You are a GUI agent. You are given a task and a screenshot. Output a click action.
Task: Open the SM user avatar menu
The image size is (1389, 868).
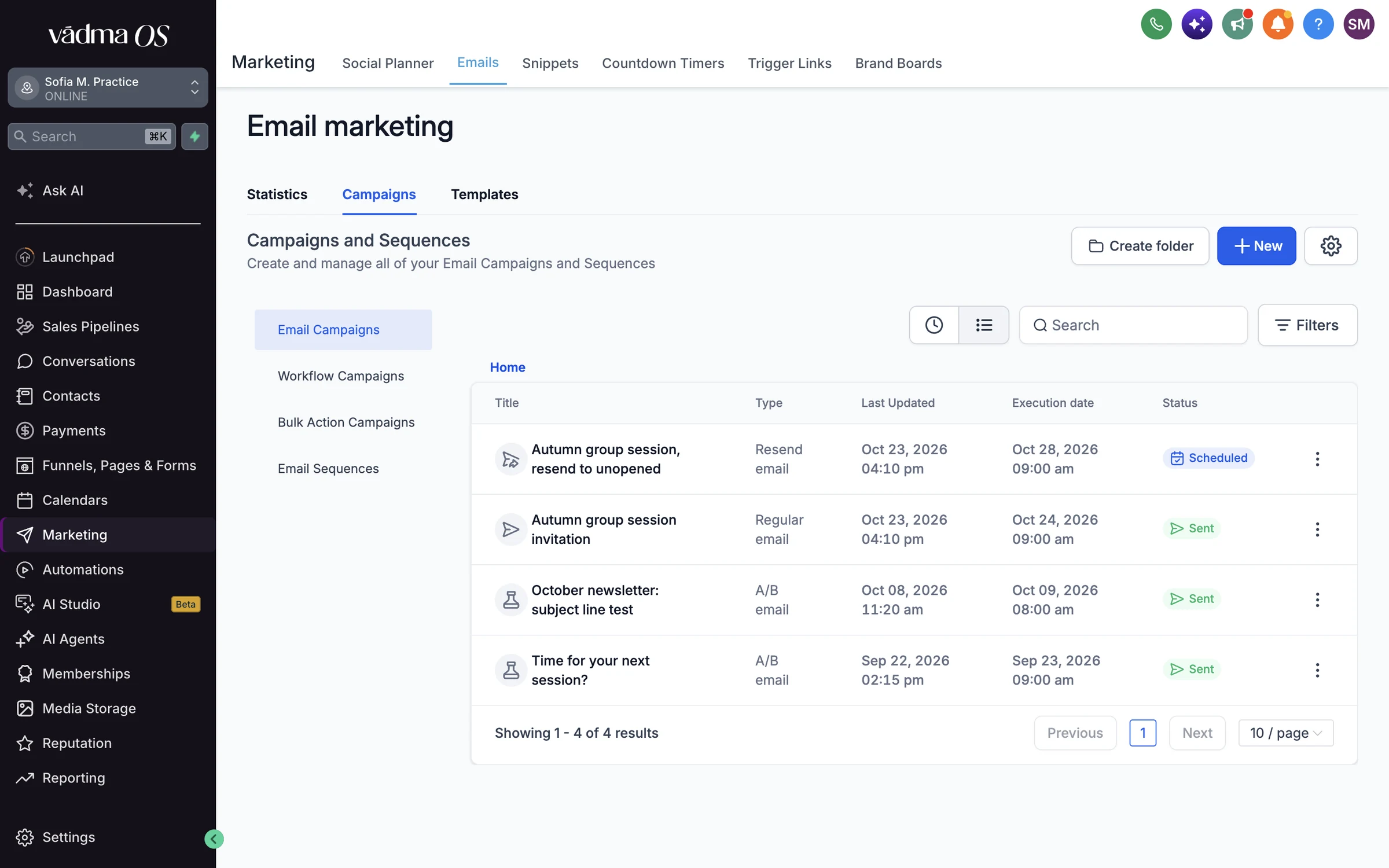1358,24
